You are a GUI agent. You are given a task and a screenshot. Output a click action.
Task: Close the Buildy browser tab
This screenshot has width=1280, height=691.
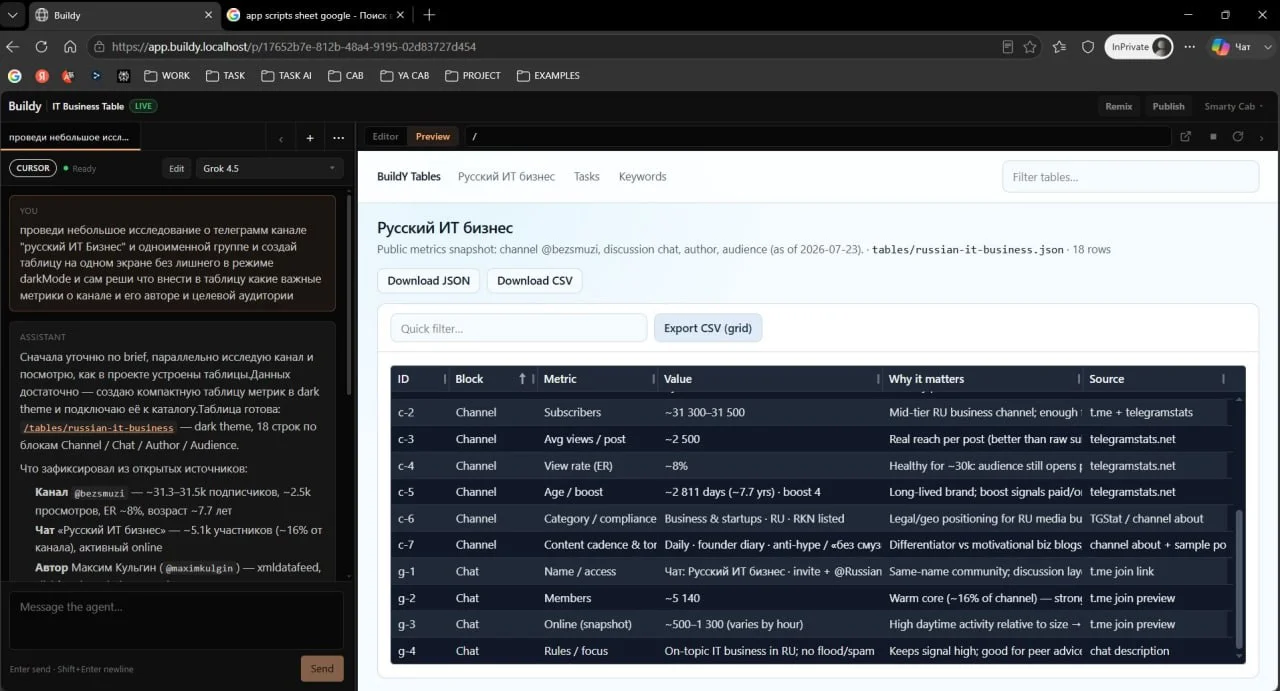[209, 15]
